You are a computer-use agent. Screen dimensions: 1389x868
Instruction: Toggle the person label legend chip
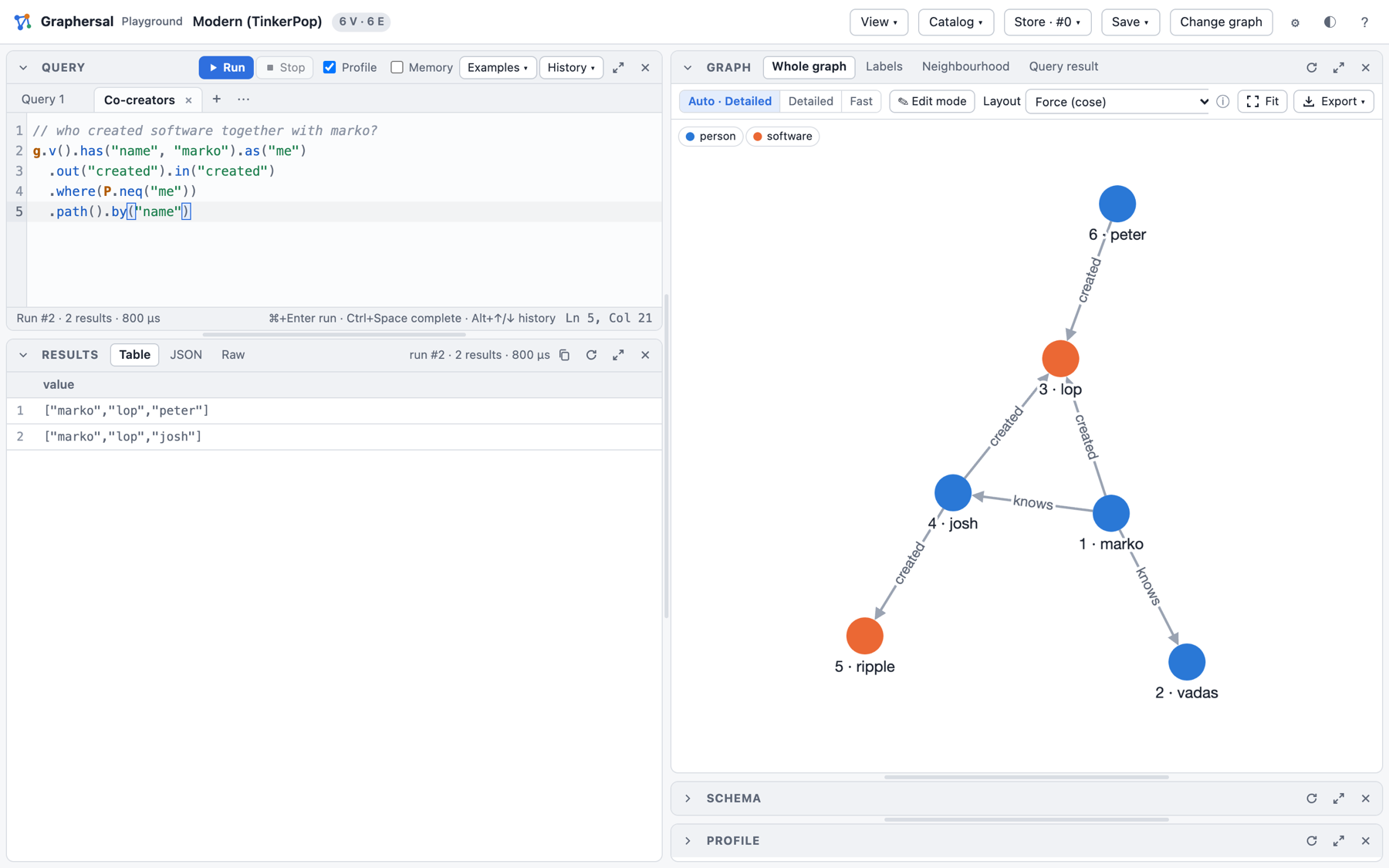[711, 137]
